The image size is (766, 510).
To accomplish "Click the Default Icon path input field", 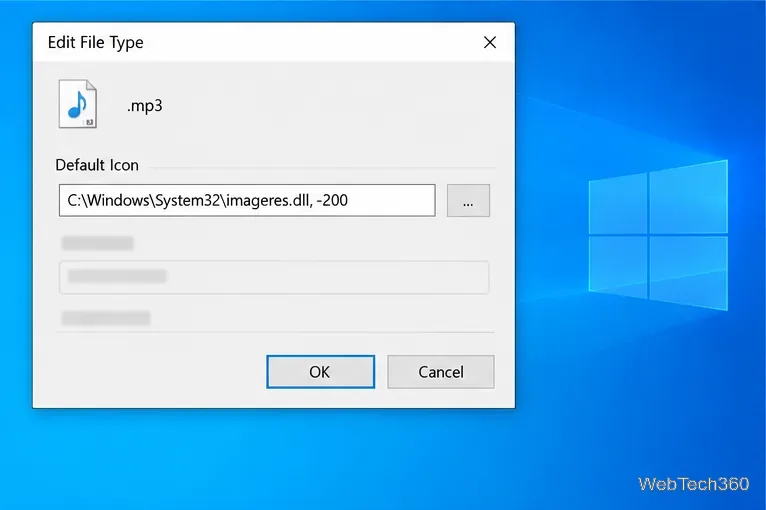I will click(247, 200).
